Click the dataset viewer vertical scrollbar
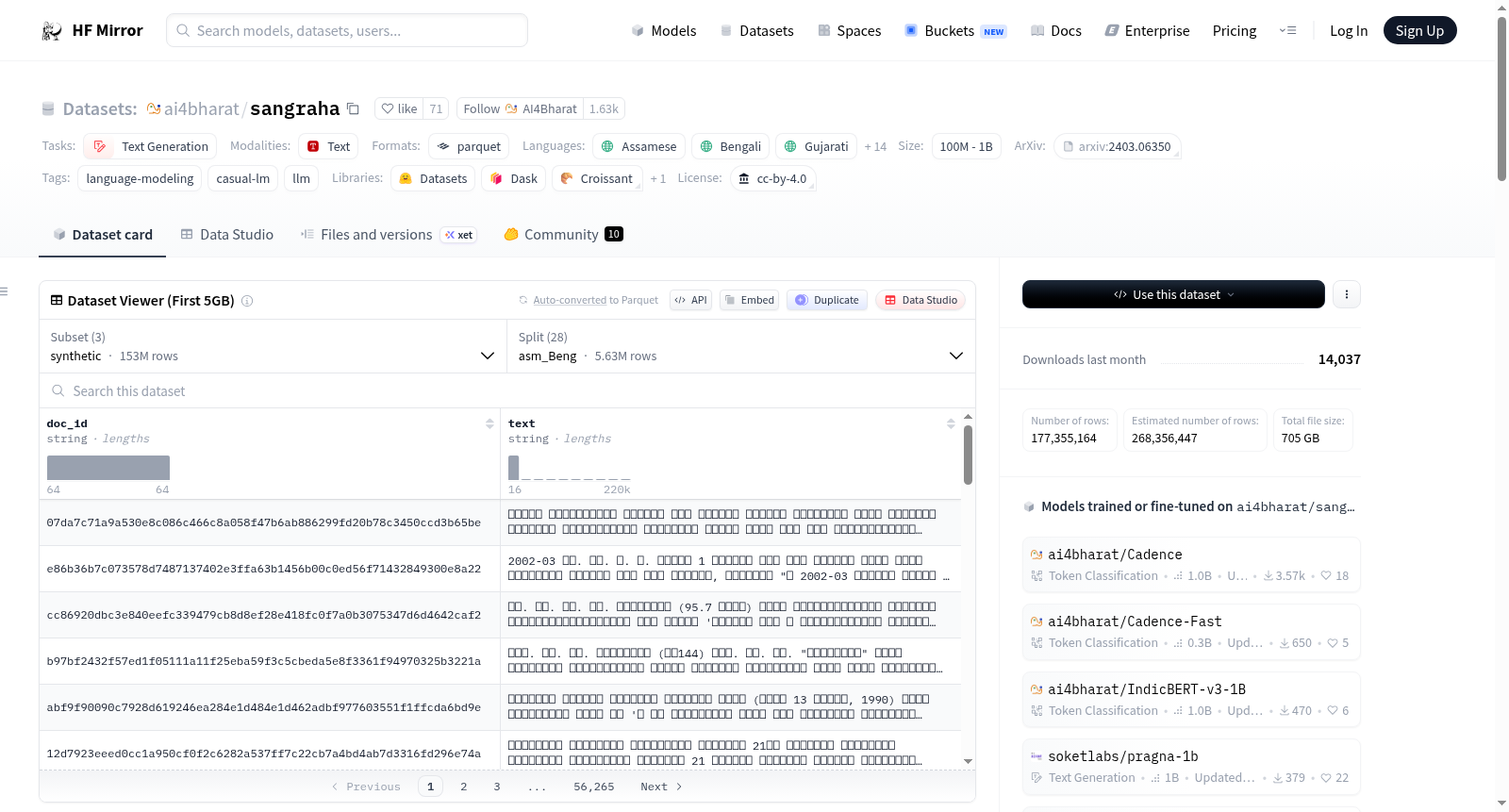The width and height of the screenshot is (1509, 812). click(968, 456)
